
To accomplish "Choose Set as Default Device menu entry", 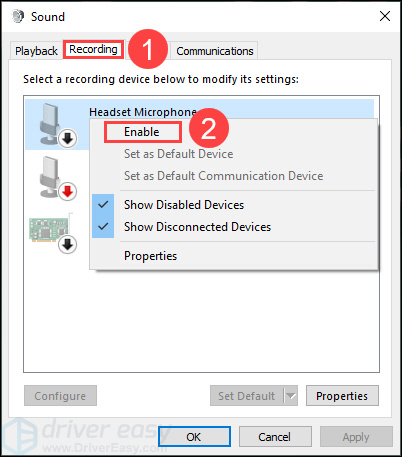I will (x=179, y=154).
